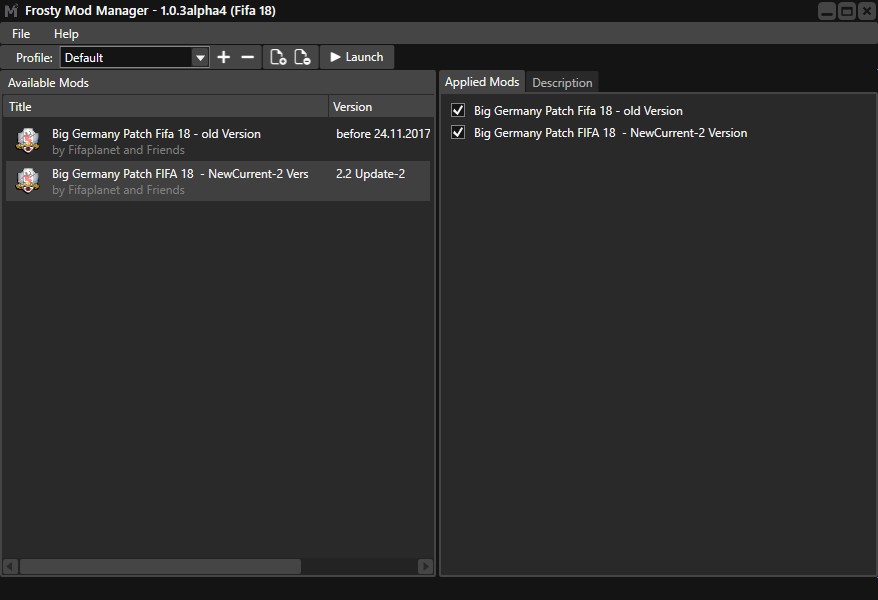Minimize the Frosty Mod Manager window
This screenshot has width=878, height=600.
pos(826,11)
